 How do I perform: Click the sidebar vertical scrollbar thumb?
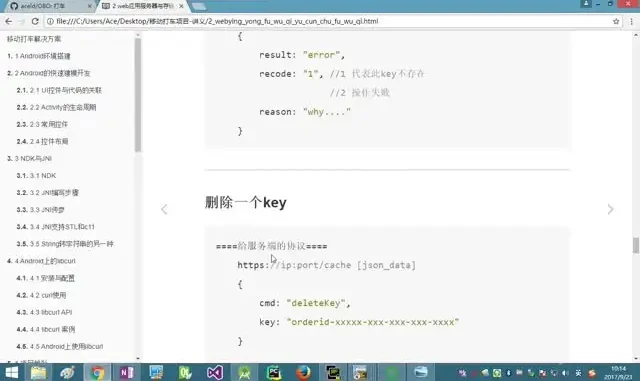pos(138,95)
